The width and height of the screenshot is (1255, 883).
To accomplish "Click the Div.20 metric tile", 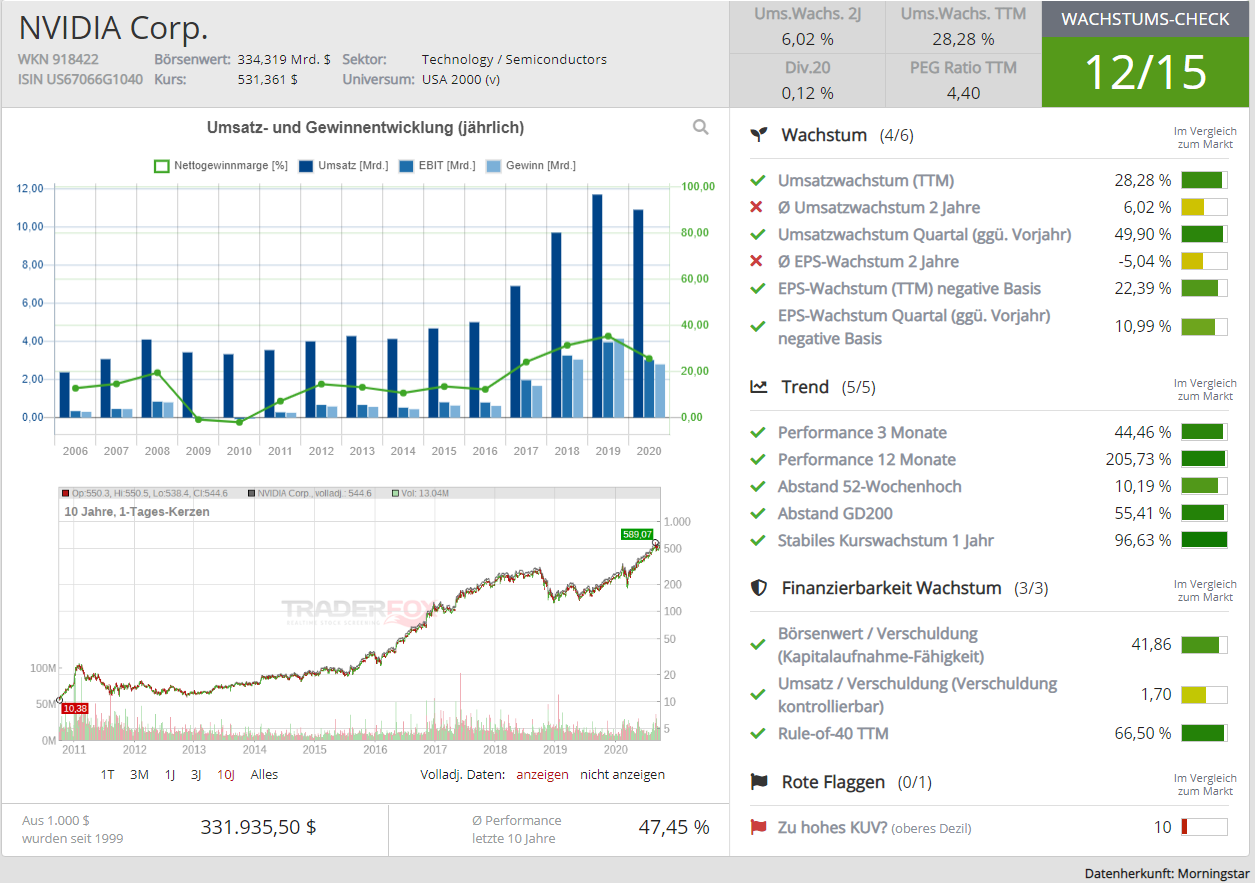I will click(807, 81).
